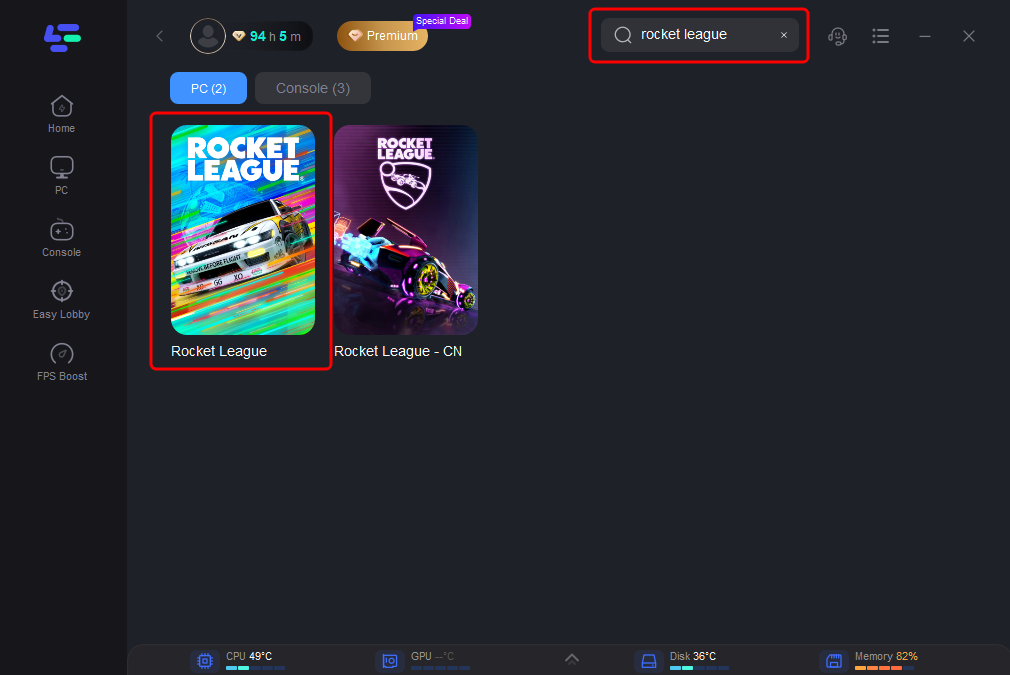
Task: Open the PC section in sidebar
Action: coord(62,175)
